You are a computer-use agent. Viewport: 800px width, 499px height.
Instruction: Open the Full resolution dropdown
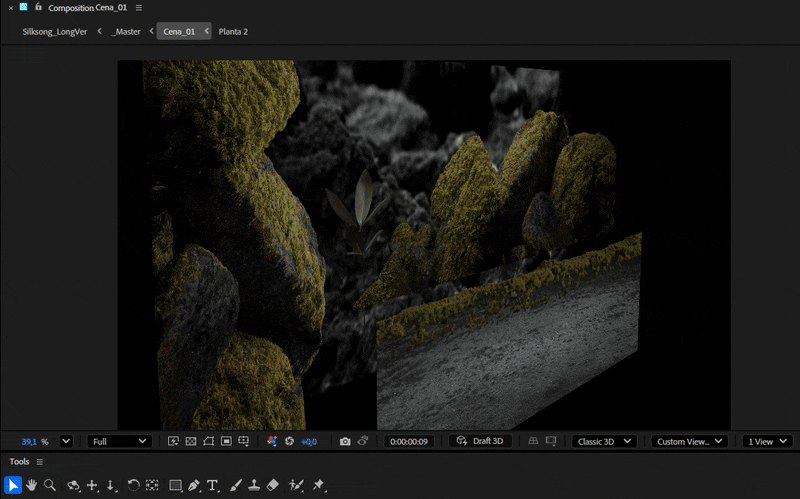coord(119,441)
